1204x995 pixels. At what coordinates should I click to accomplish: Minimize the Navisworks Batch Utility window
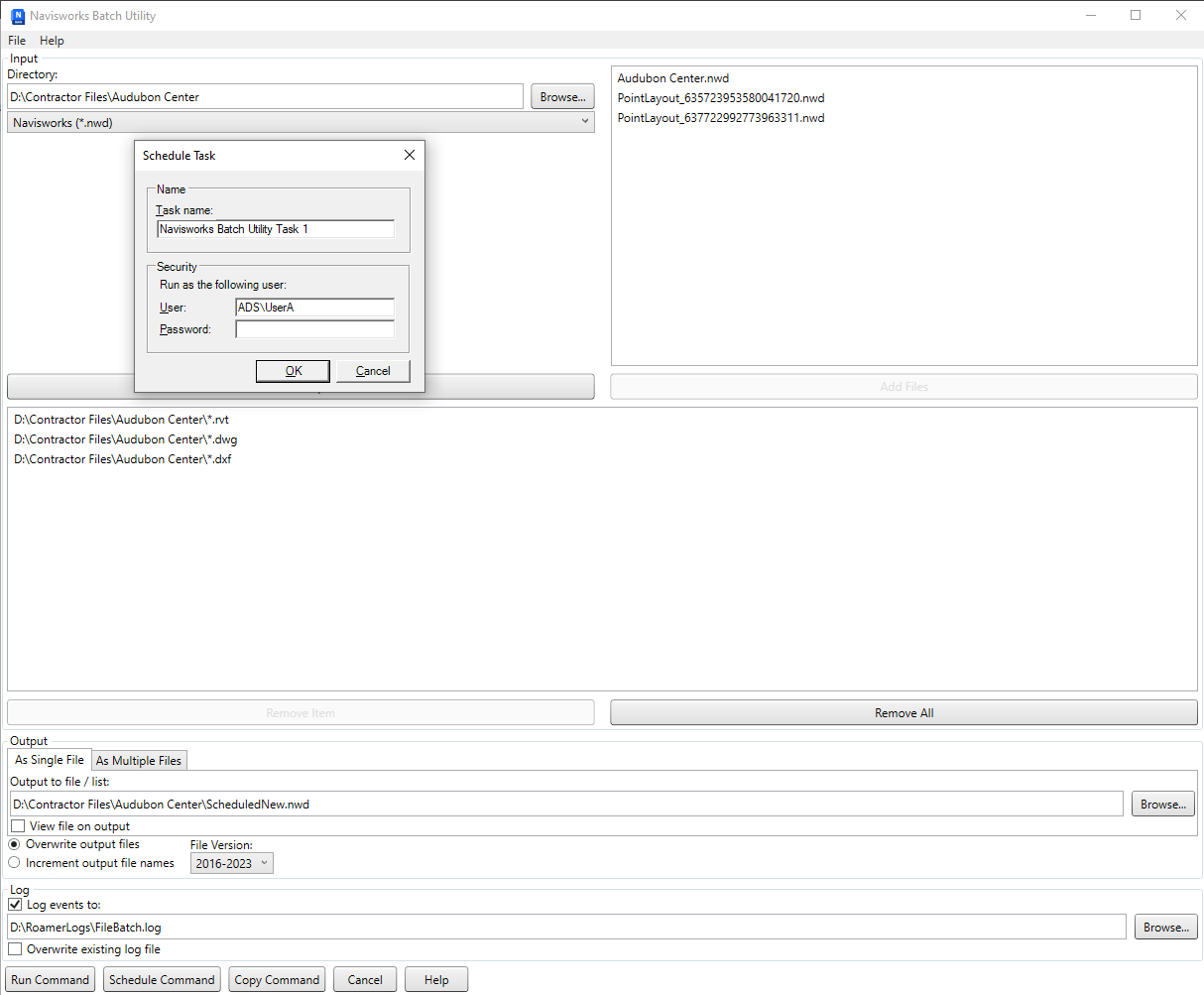tap(1090, 15)
